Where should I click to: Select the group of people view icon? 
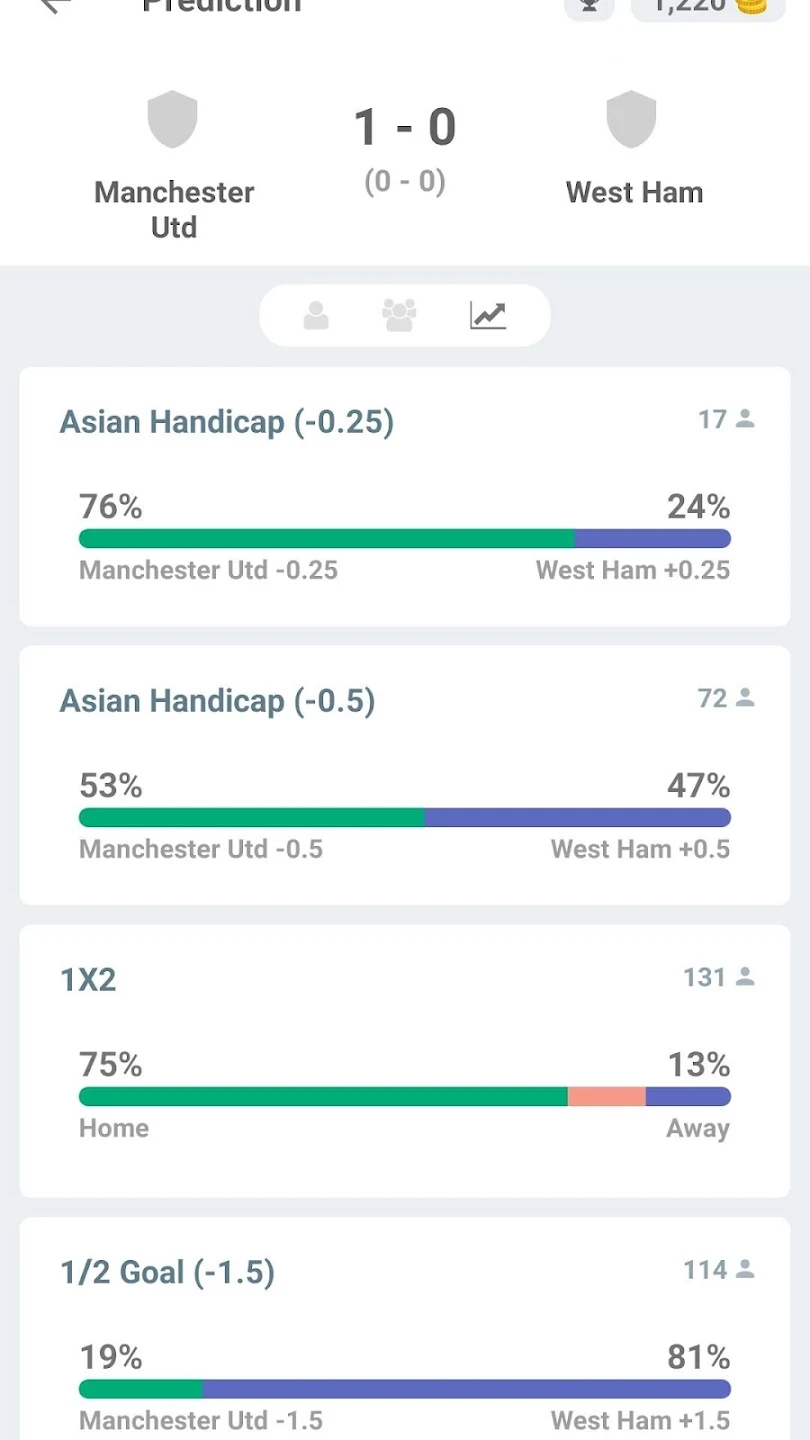399,316
